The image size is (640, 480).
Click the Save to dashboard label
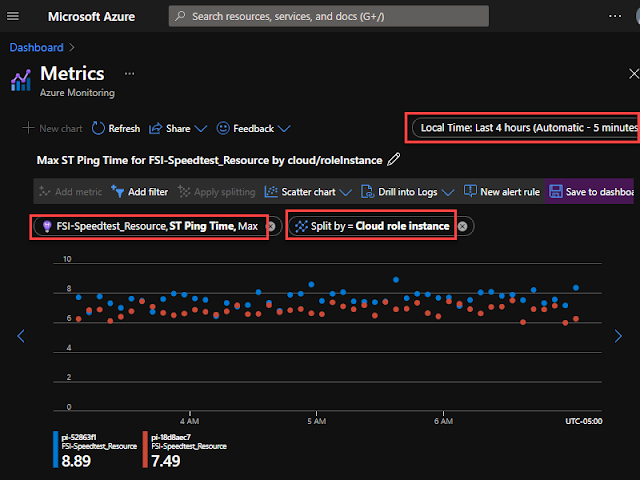(600, 192)
